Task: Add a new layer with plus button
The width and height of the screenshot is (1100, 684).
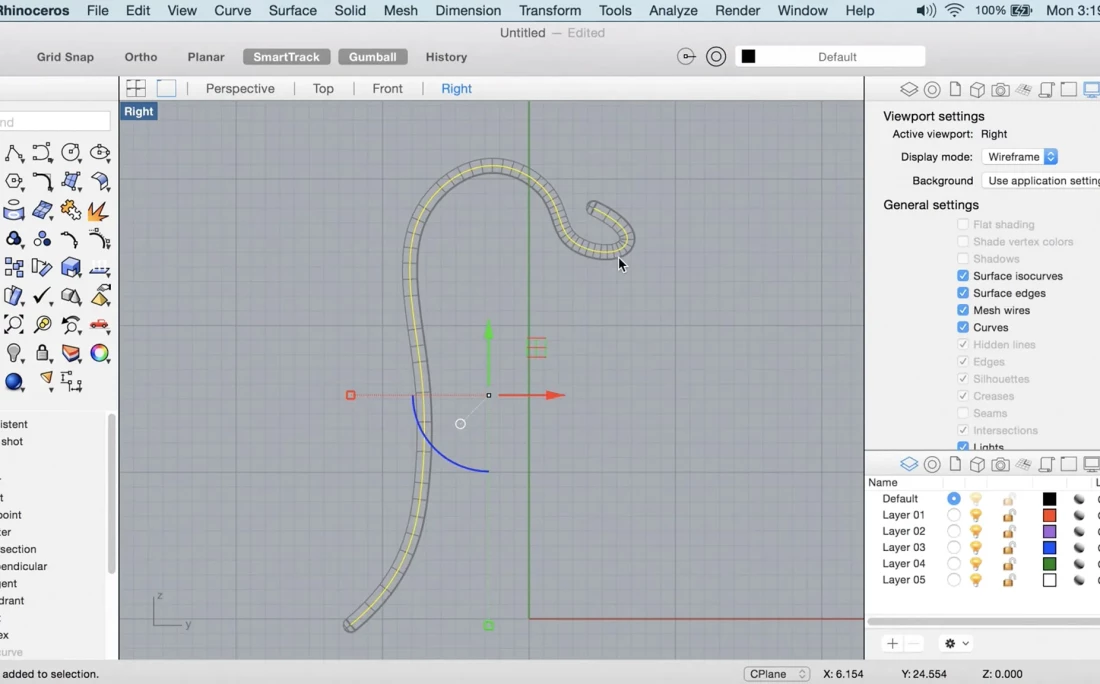Action: coord(892,643)
